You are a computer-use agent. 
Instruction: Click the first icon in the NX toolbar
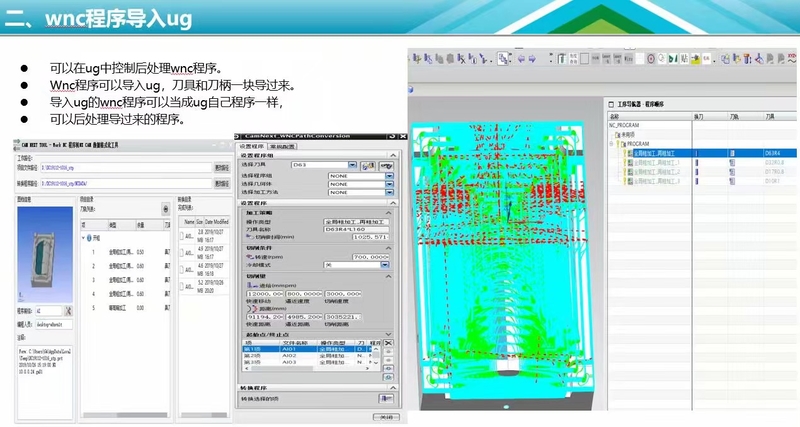(417, 59)
